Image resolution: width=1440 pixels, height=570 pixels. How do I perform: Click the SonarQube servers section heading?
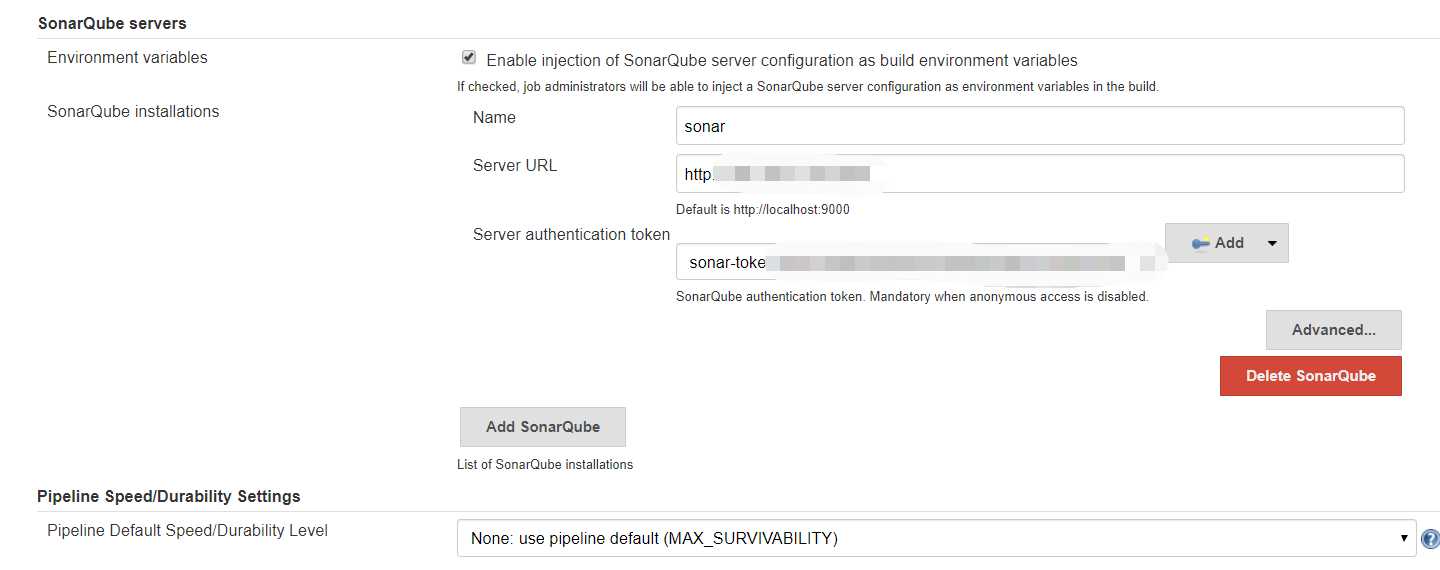point(112,22)
